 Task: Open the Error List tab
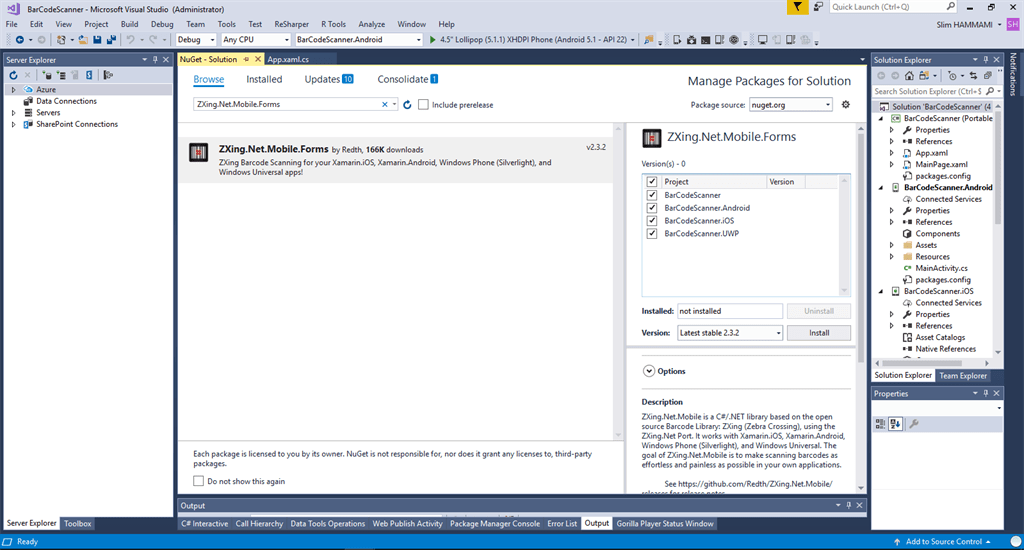pos(562,524)
